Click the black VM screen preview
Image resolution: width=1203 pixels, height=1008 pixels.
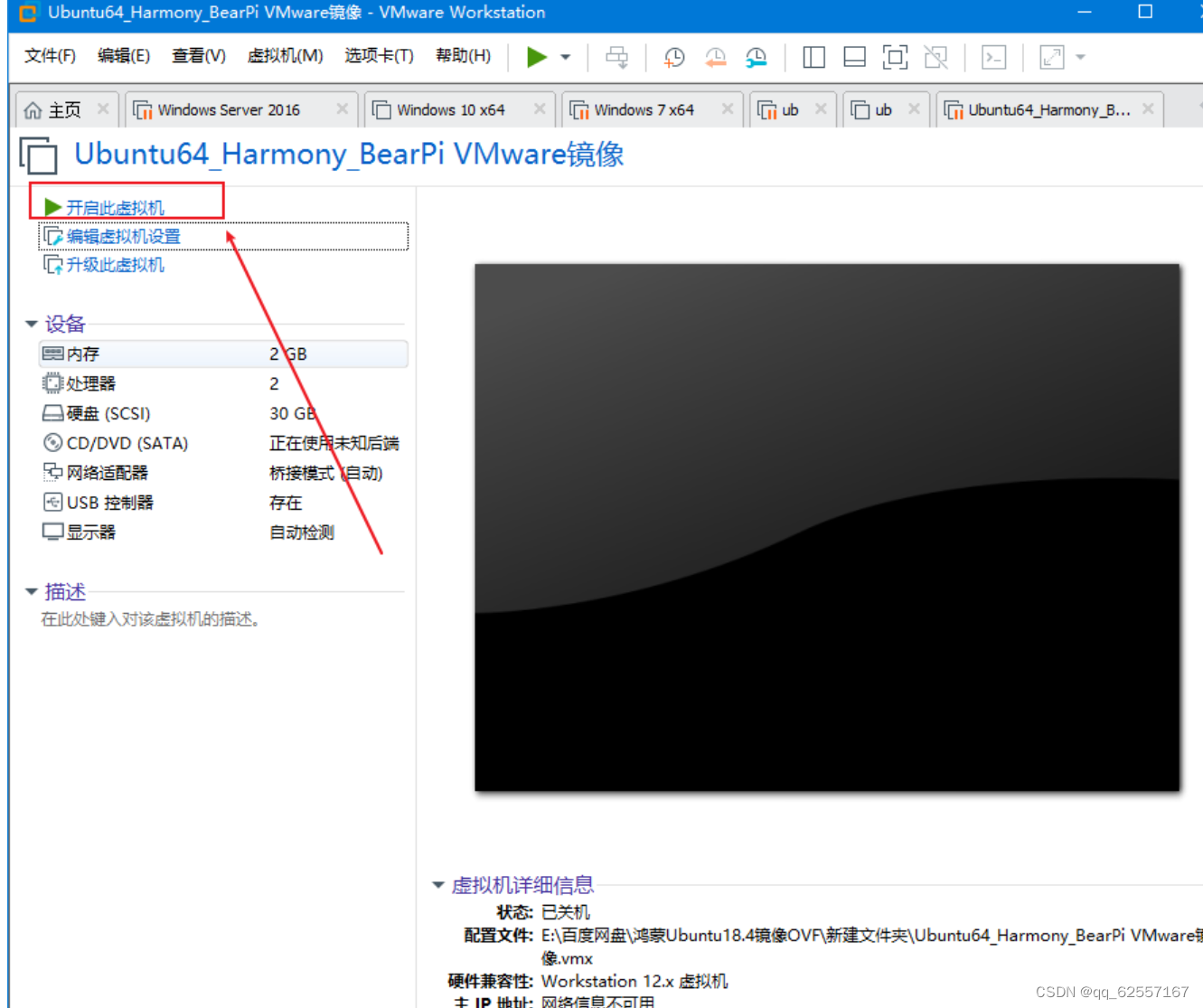pos(827,527)
